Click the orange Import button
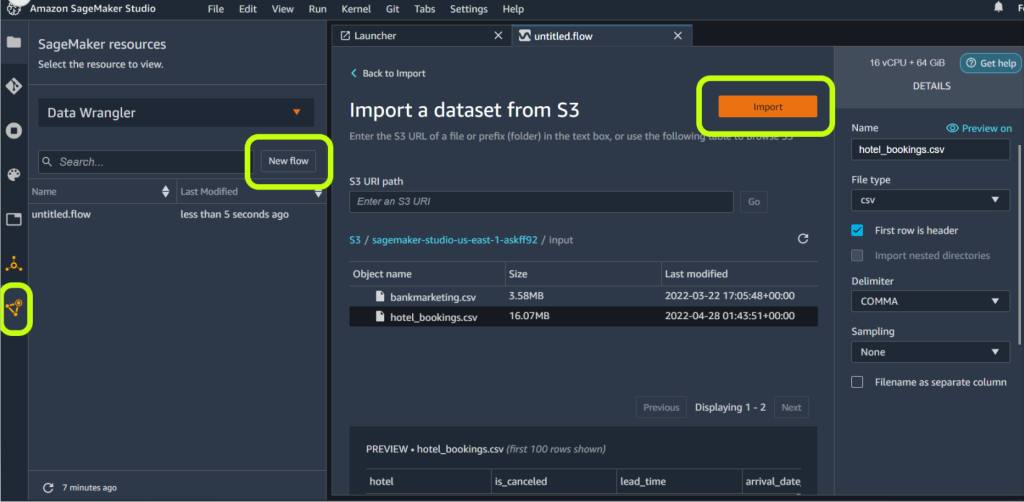This screenshot has height=502, width=1024. tap(767, 106)
